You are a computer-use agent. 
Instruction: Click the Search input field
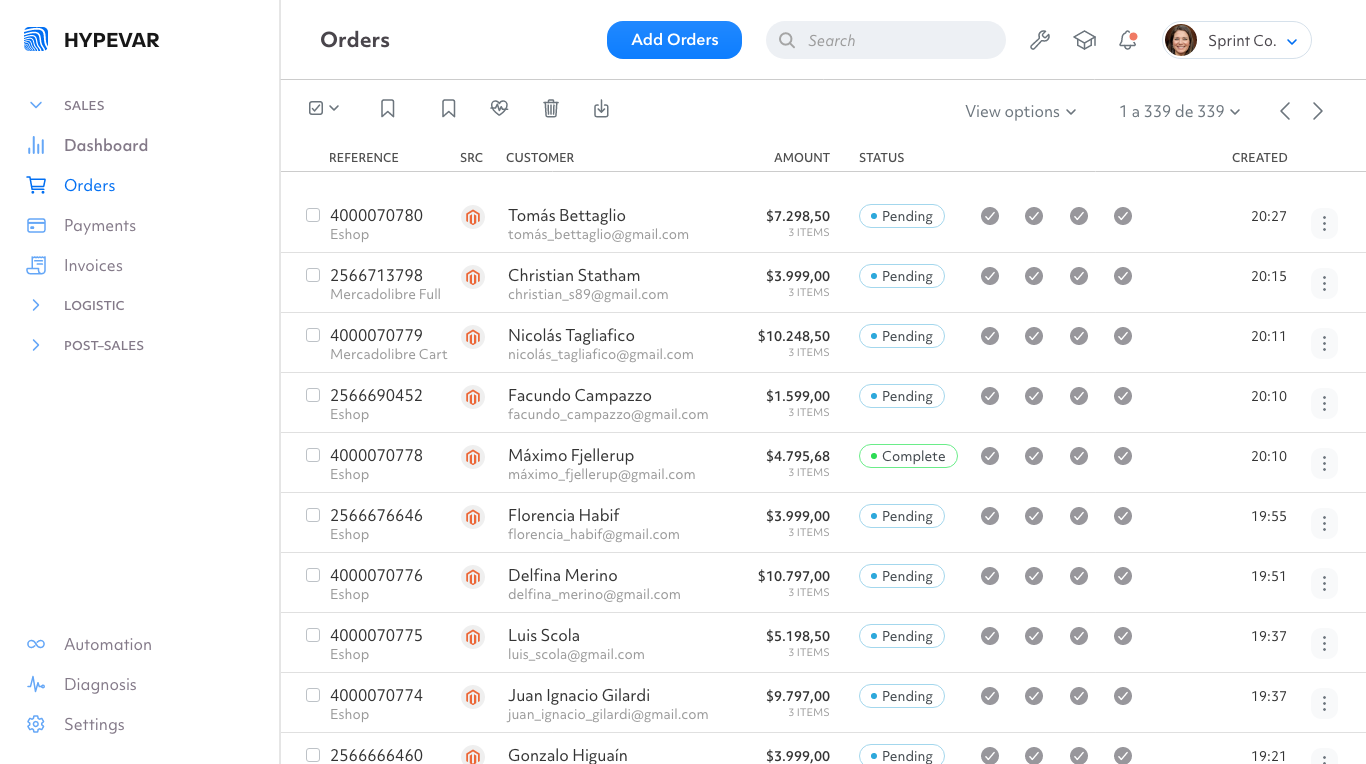890,40
